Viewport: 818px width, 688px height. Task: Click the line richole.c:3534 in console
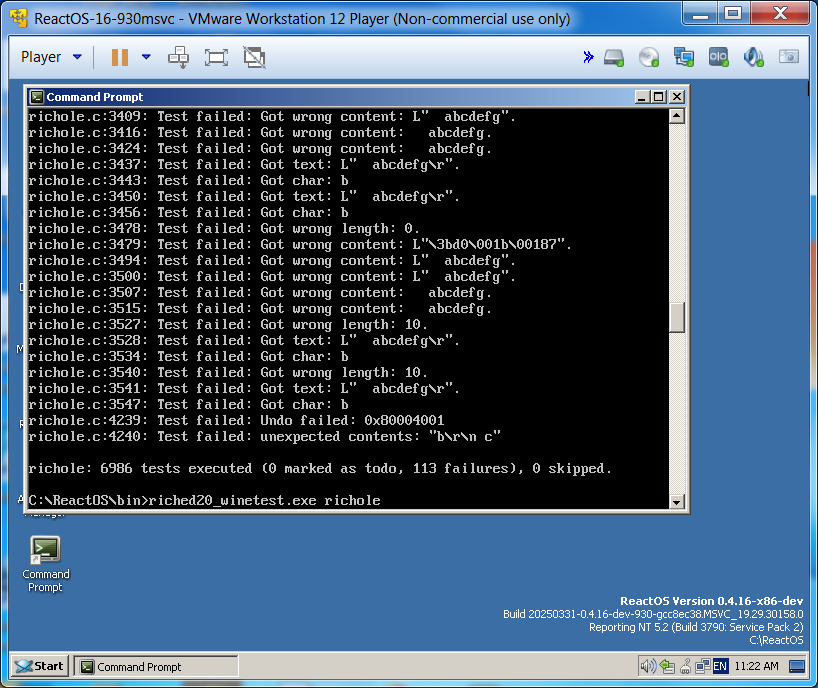pyautogui.click(x=188, y=357)
